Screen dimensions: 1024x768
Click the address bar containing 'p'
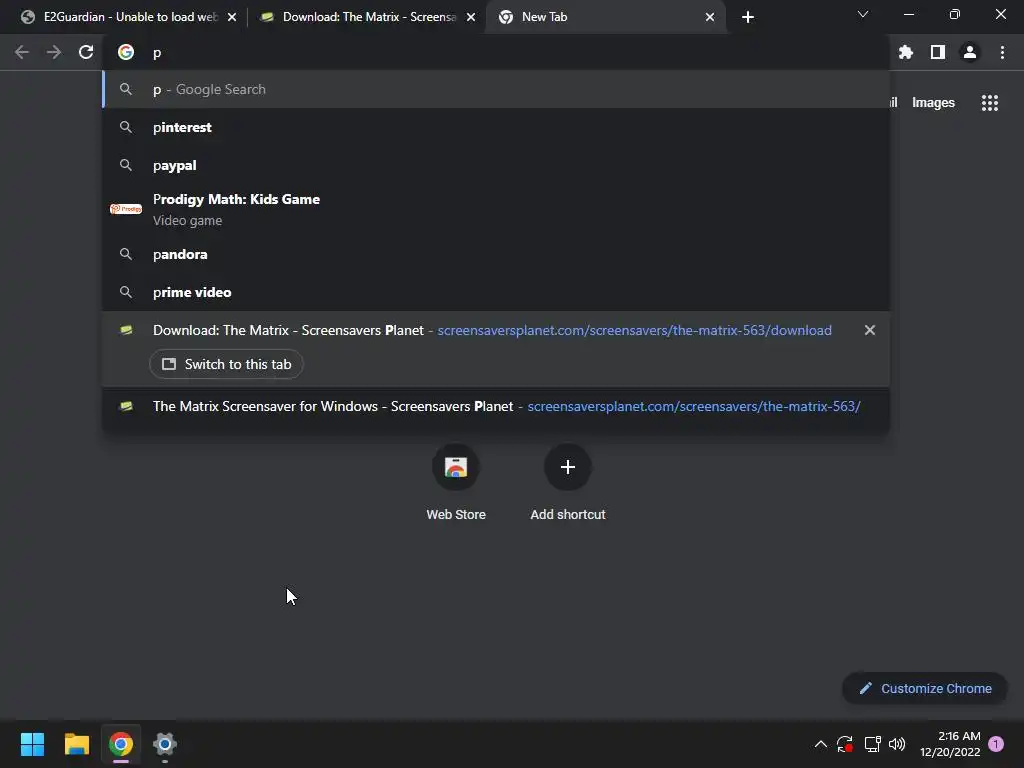click(496, 53)
